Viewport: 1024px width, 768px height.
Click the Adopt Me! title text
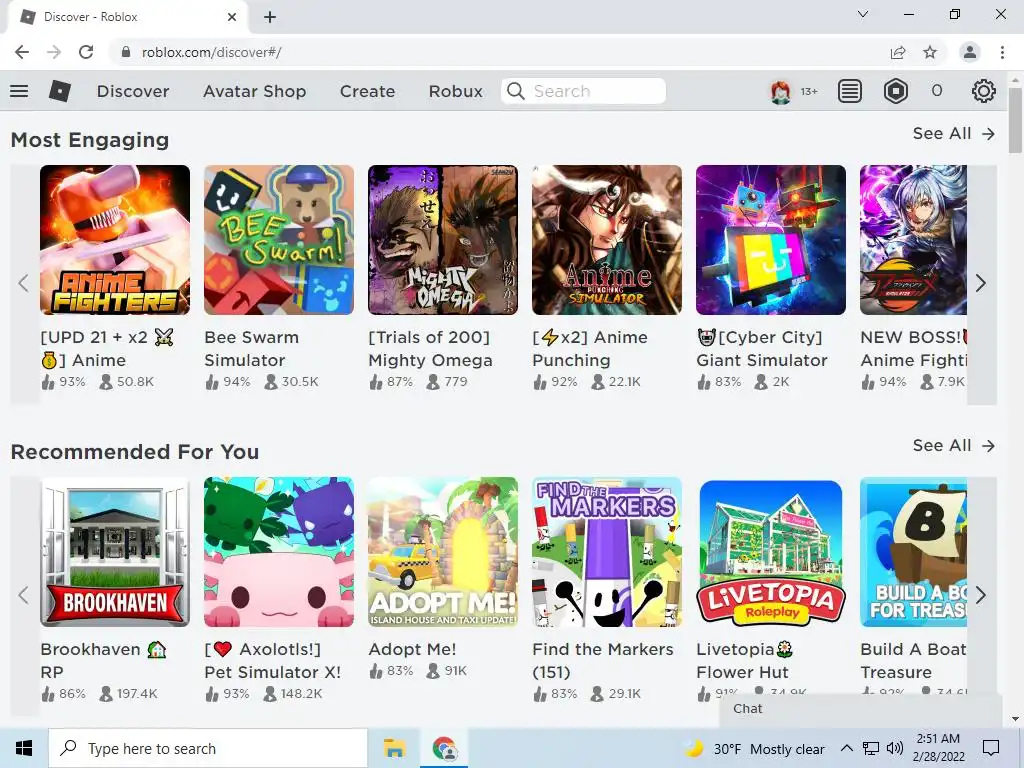click(412, 649)
